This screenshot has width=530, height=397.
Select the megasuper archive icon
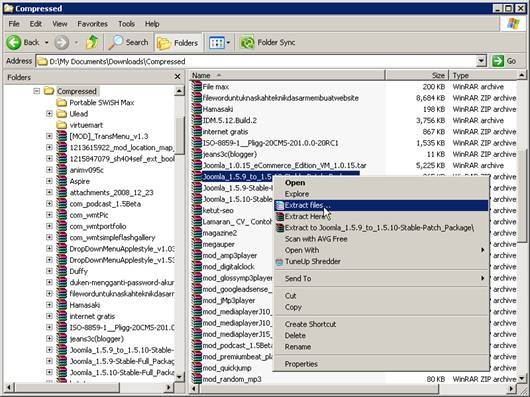click(x=196, y=244)
